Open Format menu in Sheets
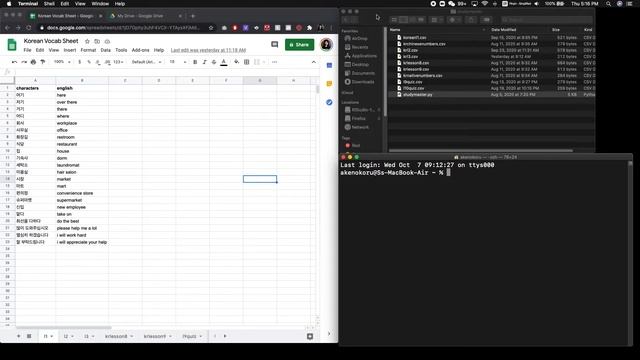 coord(88,50)
